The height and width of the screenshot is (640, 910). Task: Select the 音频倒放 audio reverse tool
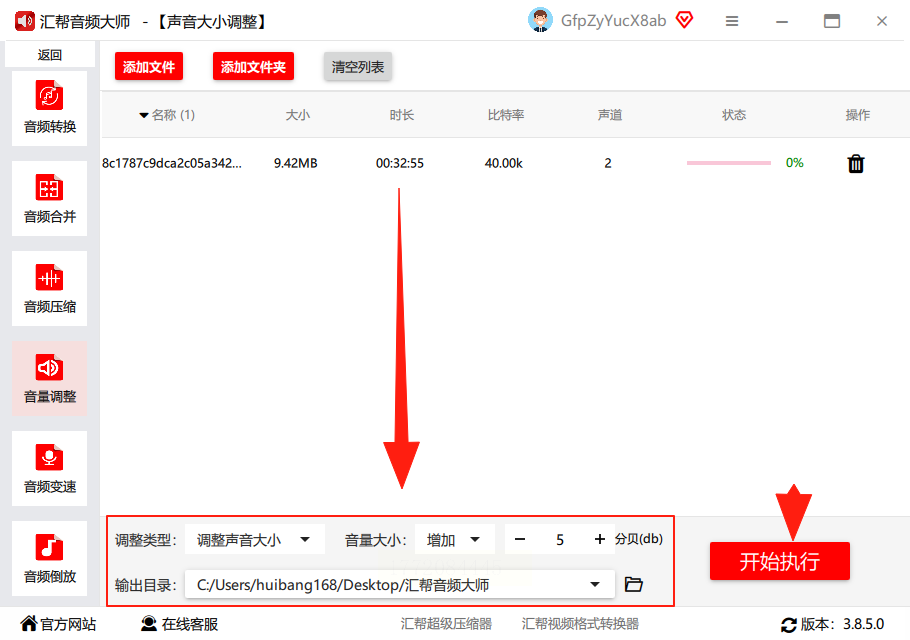point(49,558)
